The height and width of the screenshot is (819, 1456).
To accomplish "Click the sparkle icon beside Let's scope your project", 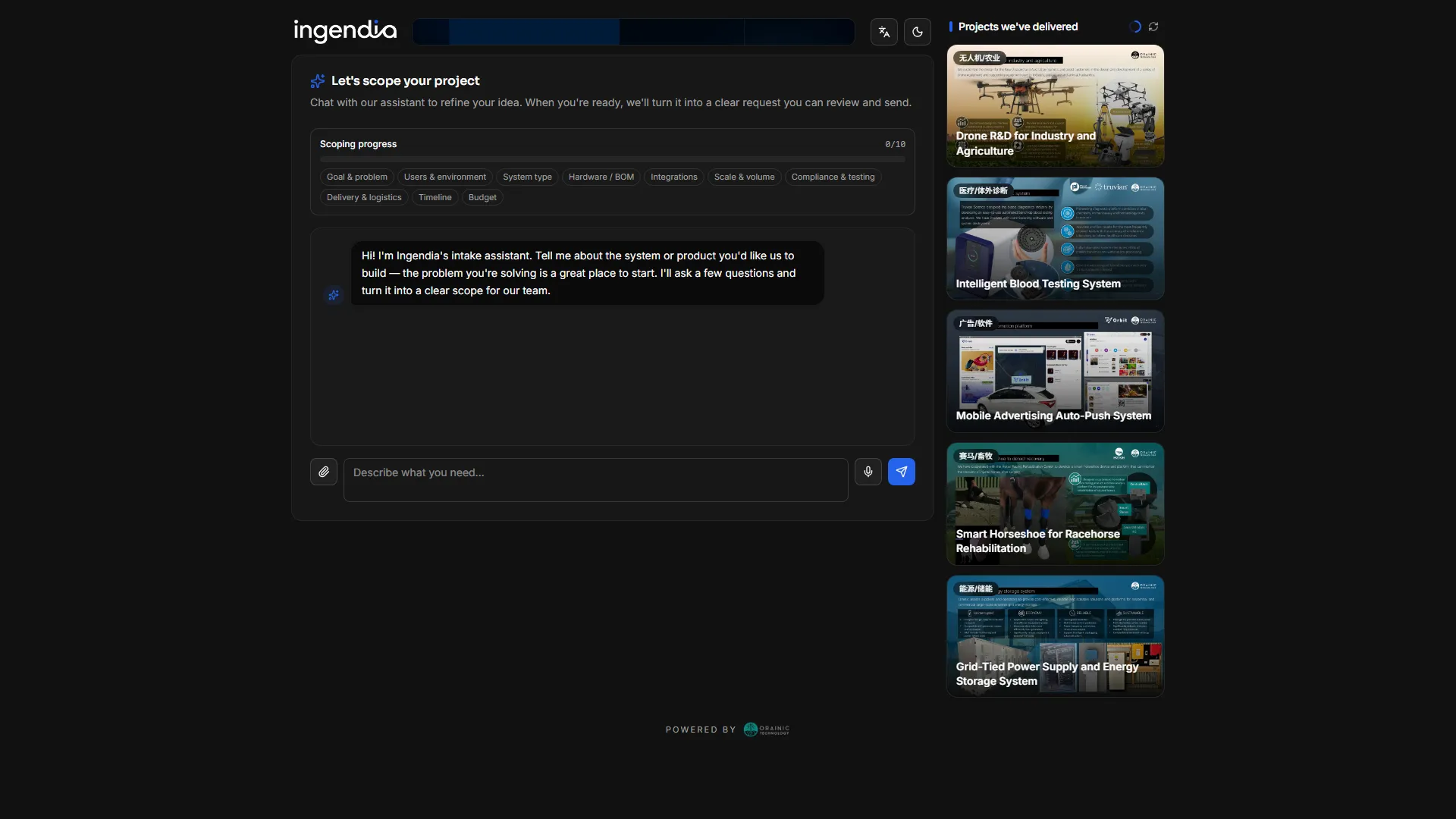I will (318, 81).
